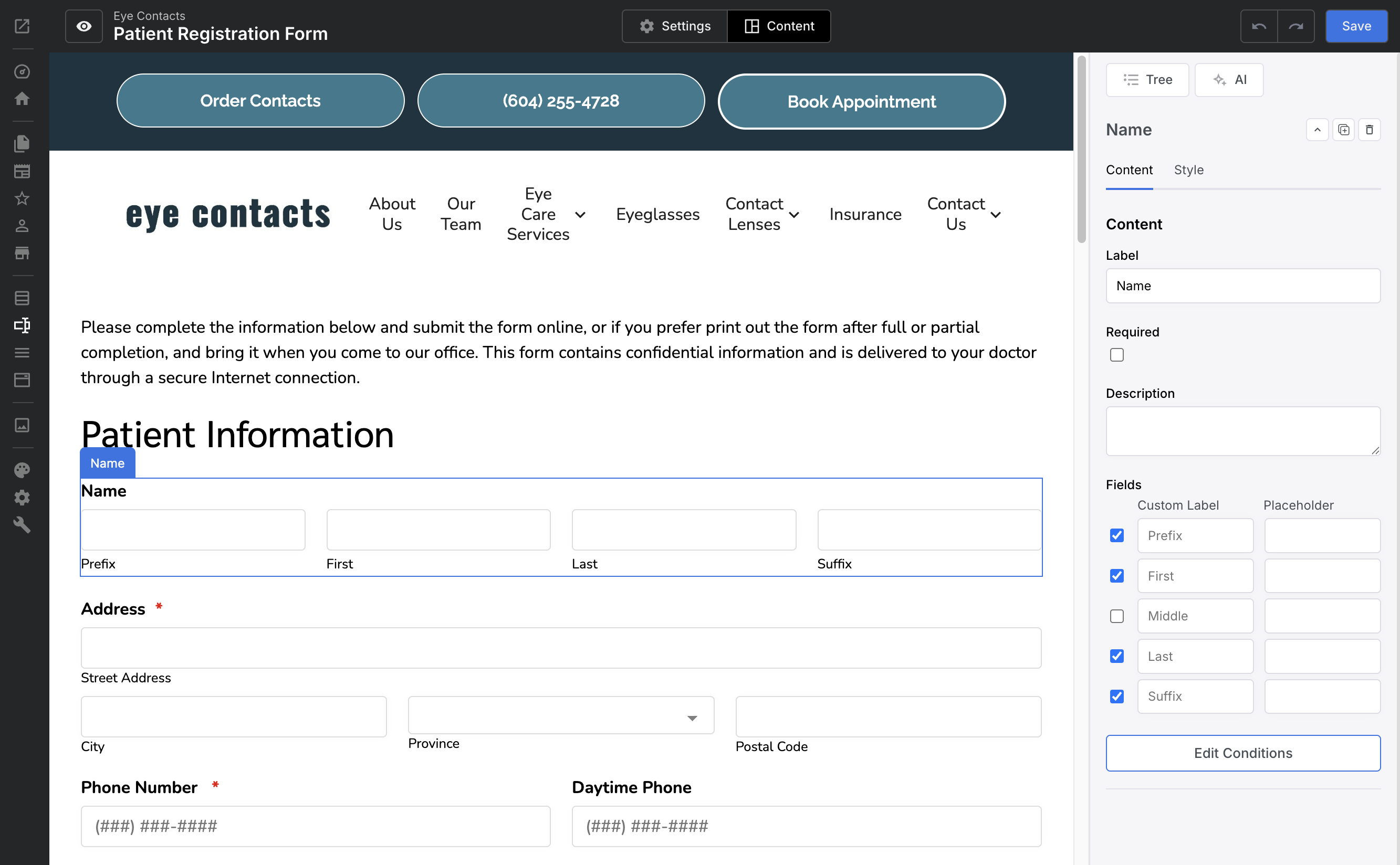The height and width of the screenshot is (865, 1400).
Task: Enable the Middle name field checkbox
Action: (x=1116, y=616)
